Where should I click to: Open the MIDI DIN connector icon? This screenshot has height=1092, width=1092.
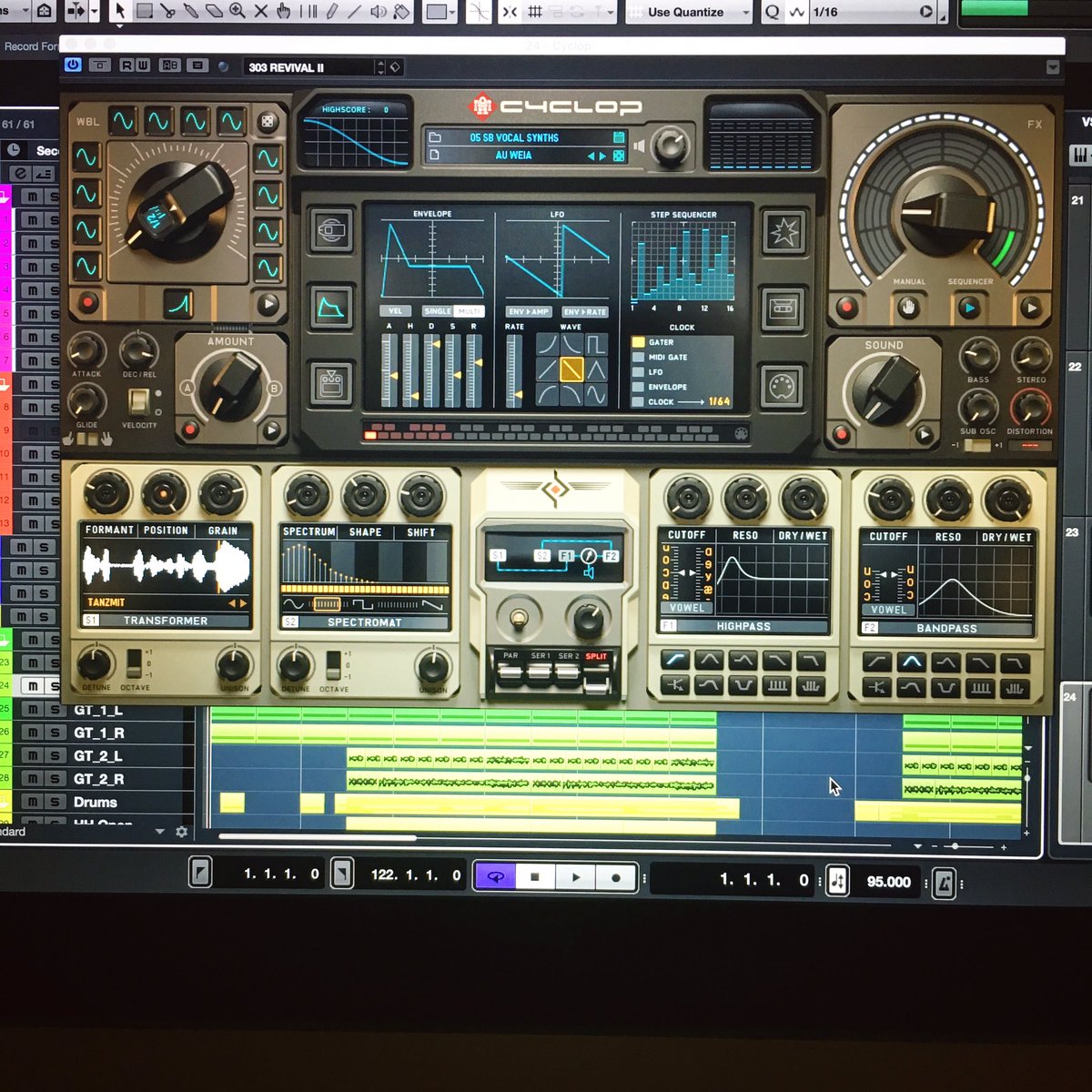coord(781,384)
